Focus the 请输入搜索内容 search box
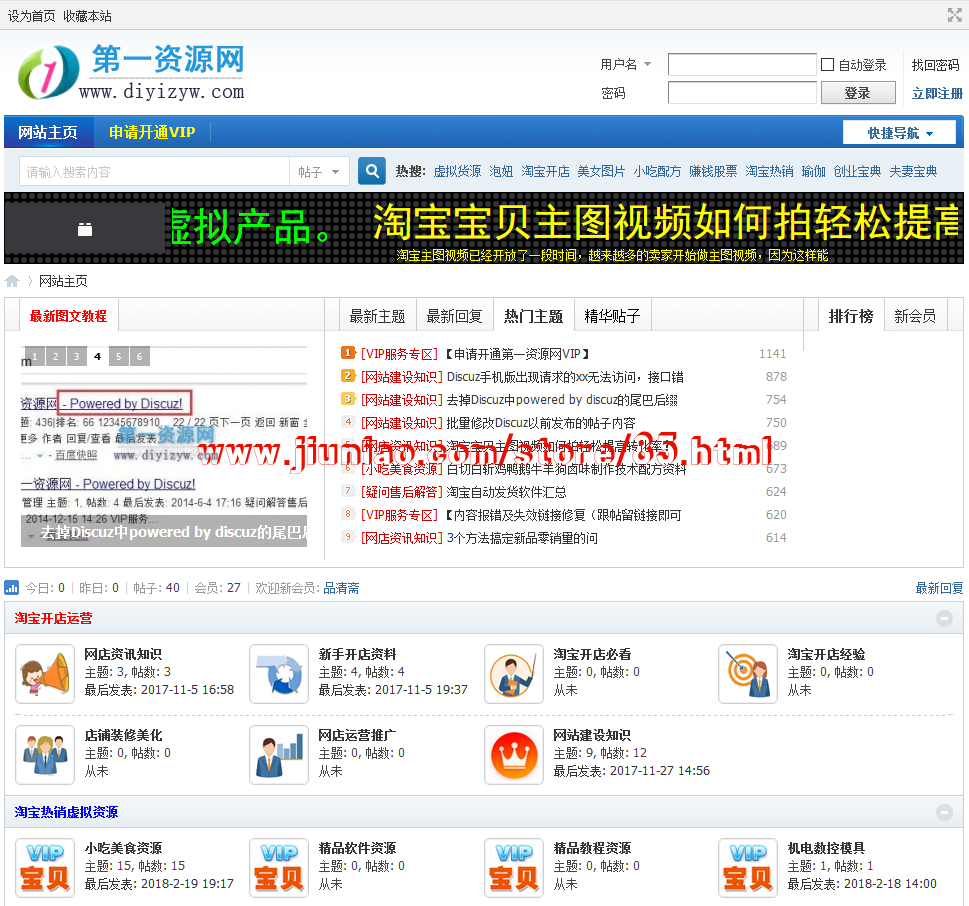969x906 pixels. pos(154,172)
